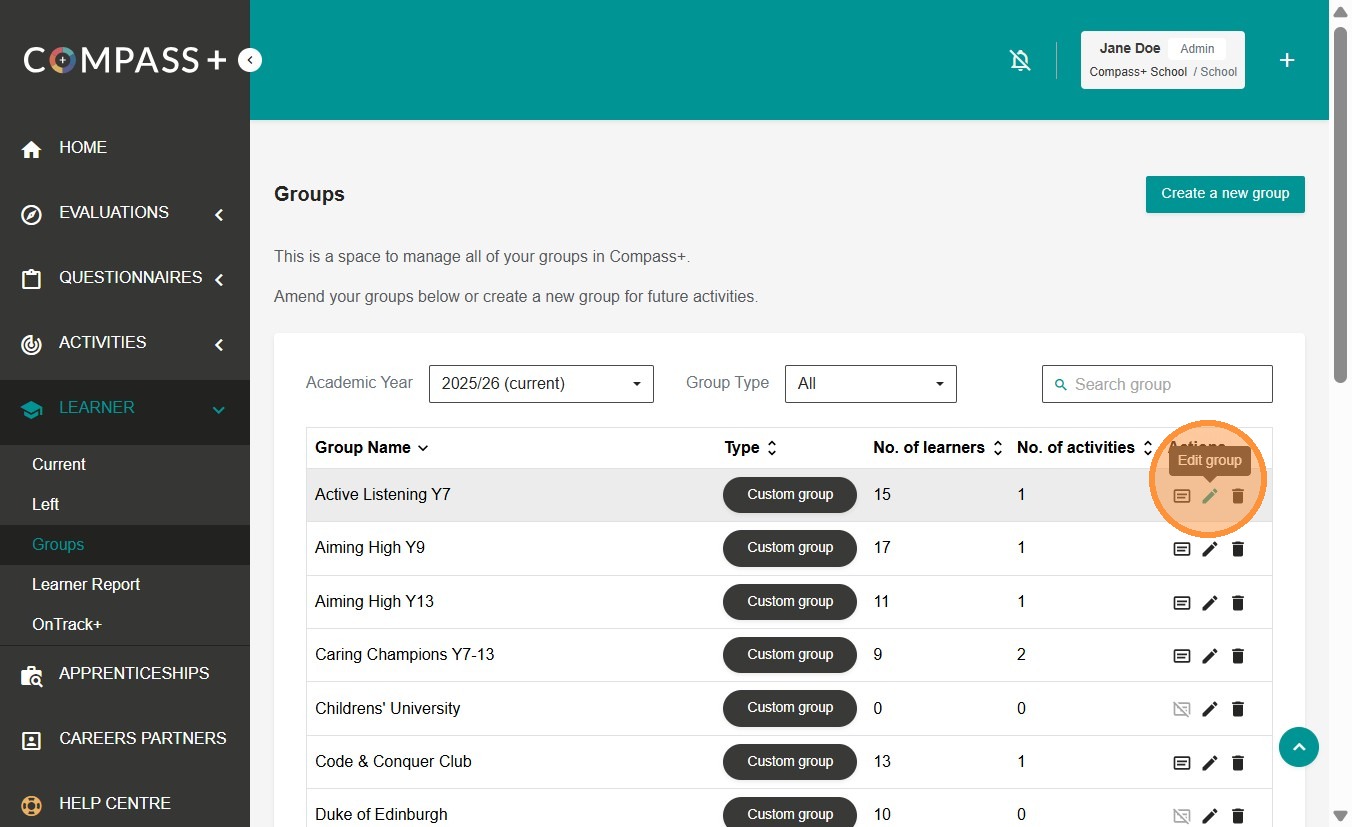The image size is (1352, 827).
Task: Click the plus icon in the header
Action: coord(1287,60)
